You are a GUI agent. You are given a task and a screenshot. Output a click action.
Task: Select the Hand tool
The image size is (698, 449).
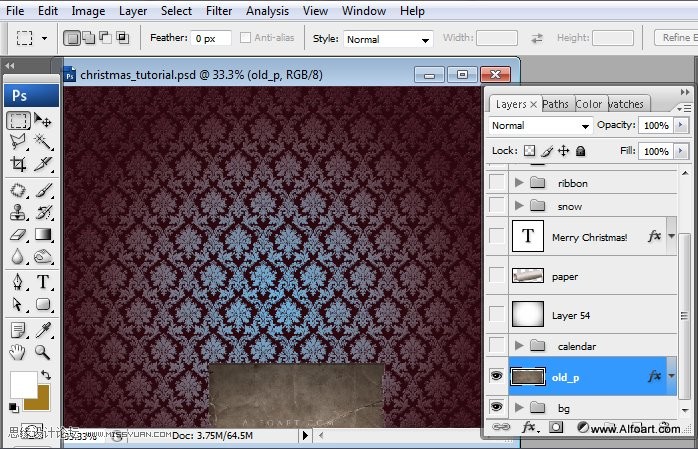(x=18, y=351)
